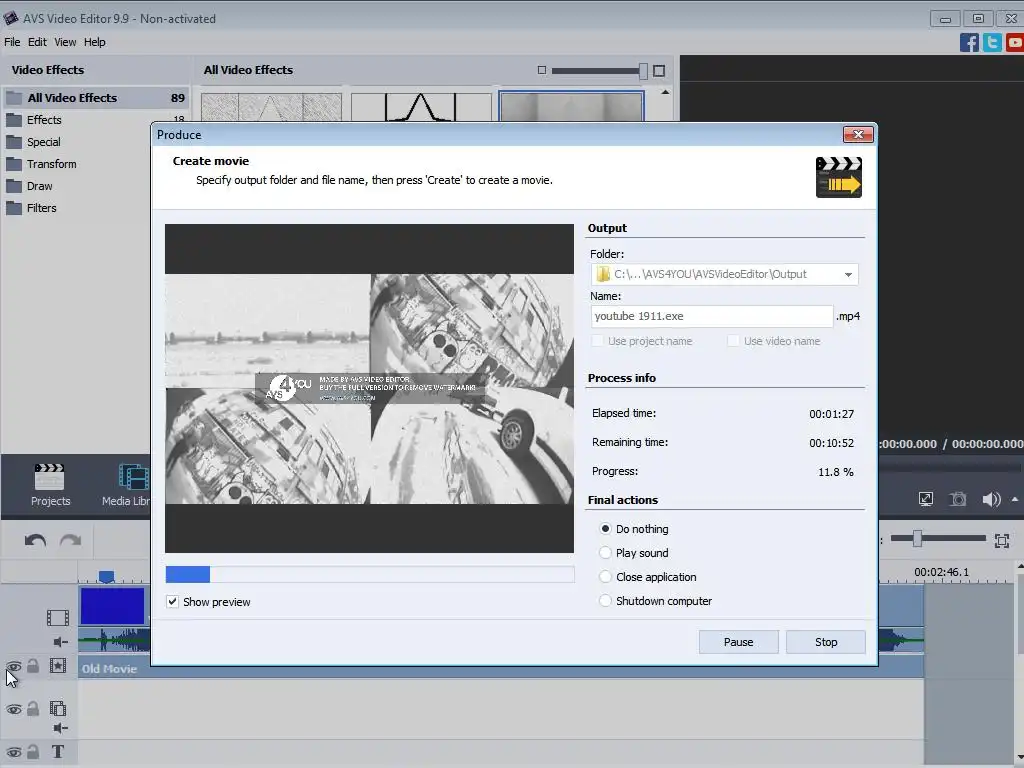This screenshot has width=1024, height=768.
Task: Select All Video Effects category
Action: coord(96,98)
